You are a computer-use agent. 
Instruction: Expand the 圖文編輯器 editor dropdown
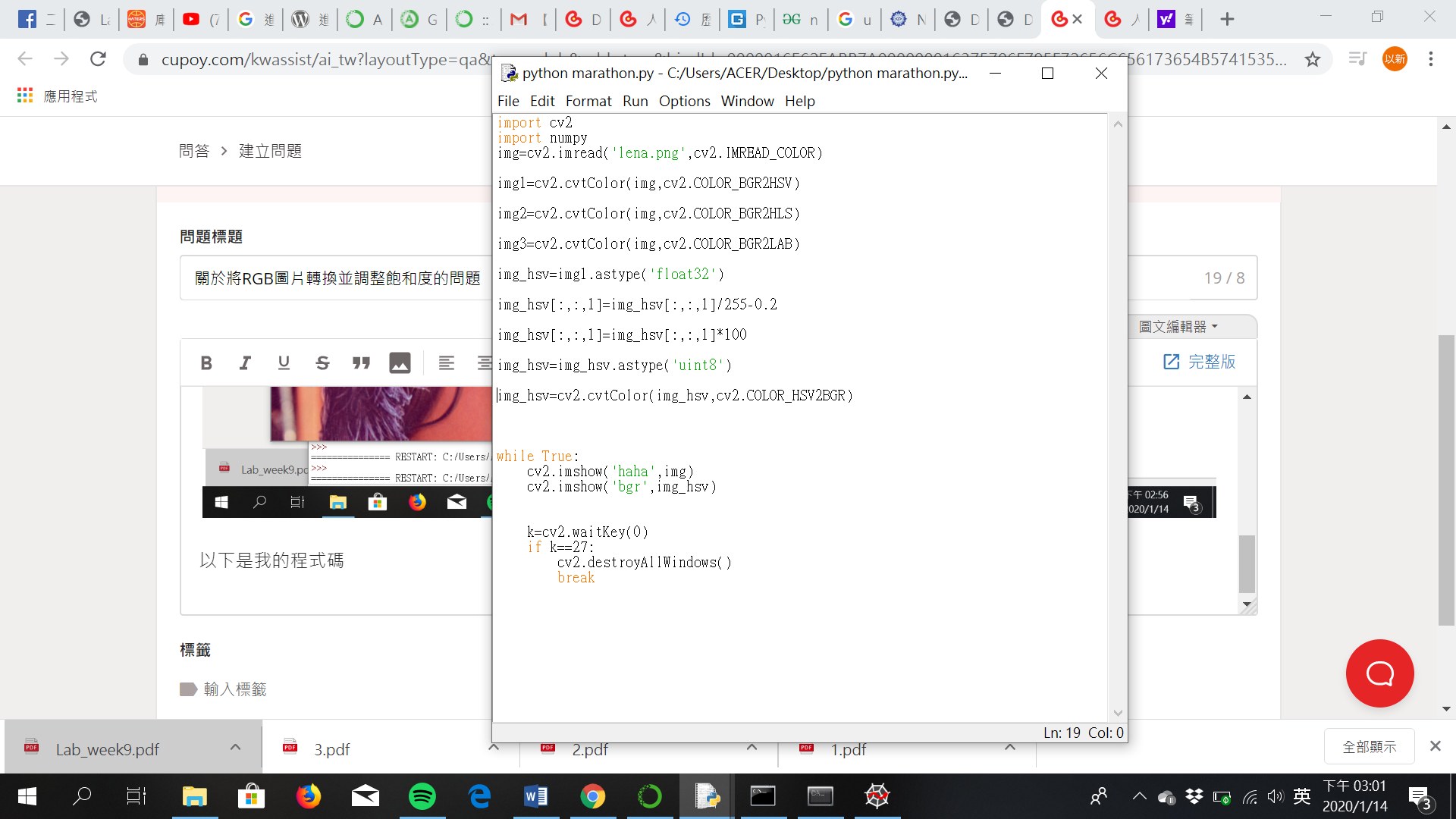point(1178,327)
